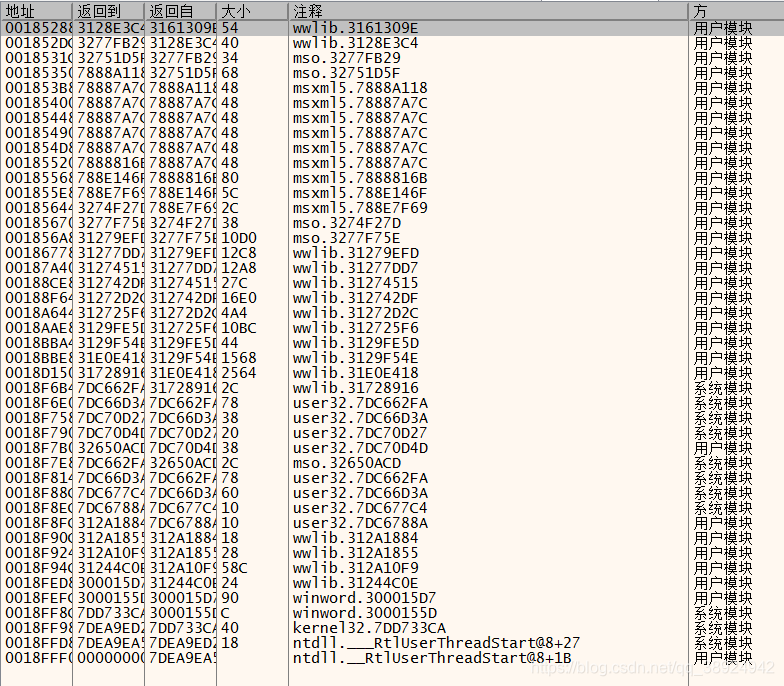Click the size value 12A8
The image size is (784, 686).
(238, 268)
